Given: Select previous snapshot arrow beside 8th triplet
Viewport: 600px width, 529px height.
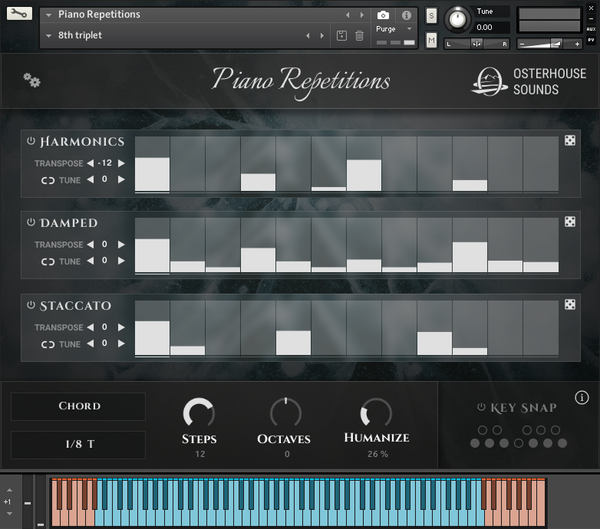Looking at the screenshot, I should click(308, 36).
